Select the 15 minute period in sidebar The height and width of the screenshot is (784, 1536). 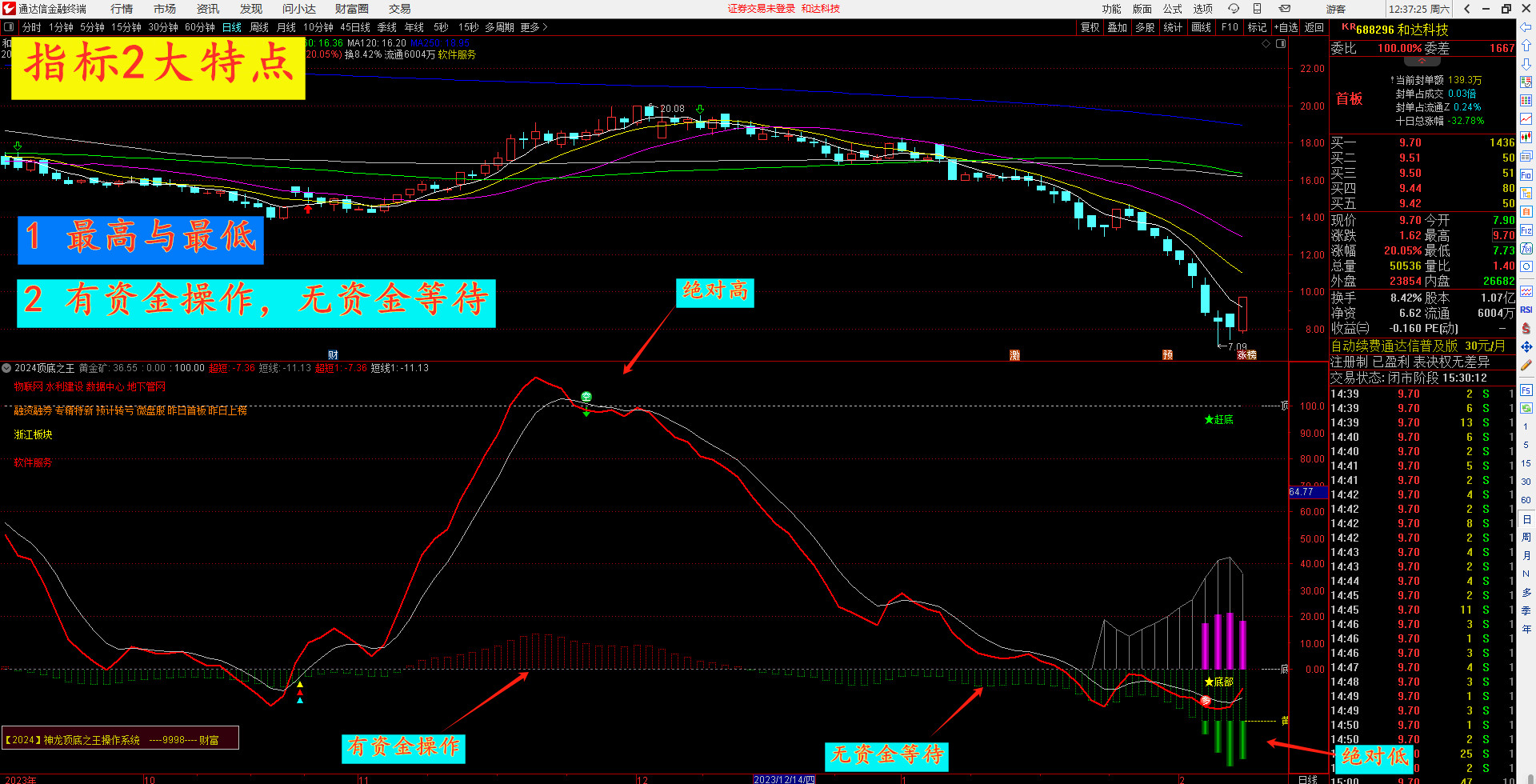[1526, 463]
